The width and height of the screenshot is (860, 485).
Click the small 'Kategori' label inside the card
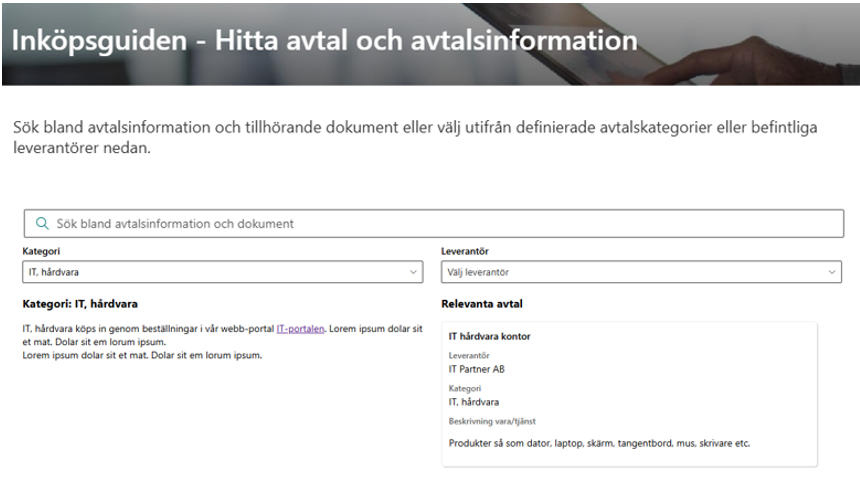click(465, 388)
